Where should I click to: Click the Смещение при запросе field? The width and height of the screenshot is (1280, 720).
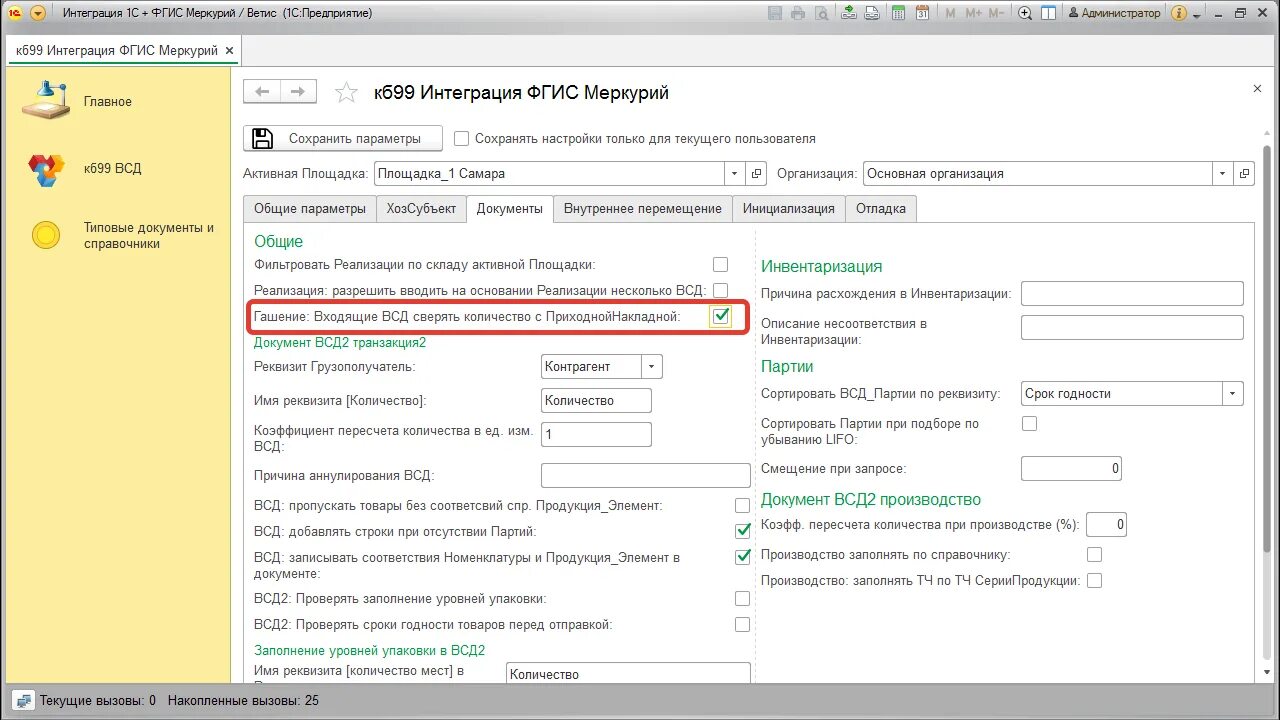tap(1071, 468)
